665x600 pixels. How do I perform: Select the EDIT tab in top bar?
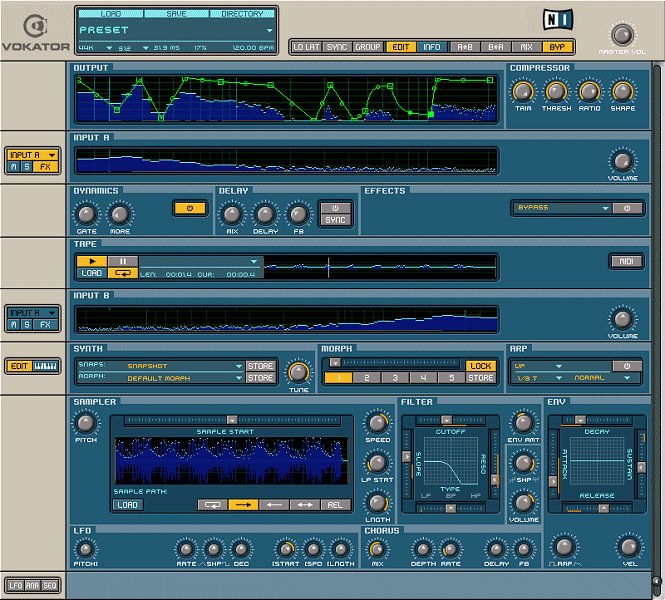tap(401, 47)
